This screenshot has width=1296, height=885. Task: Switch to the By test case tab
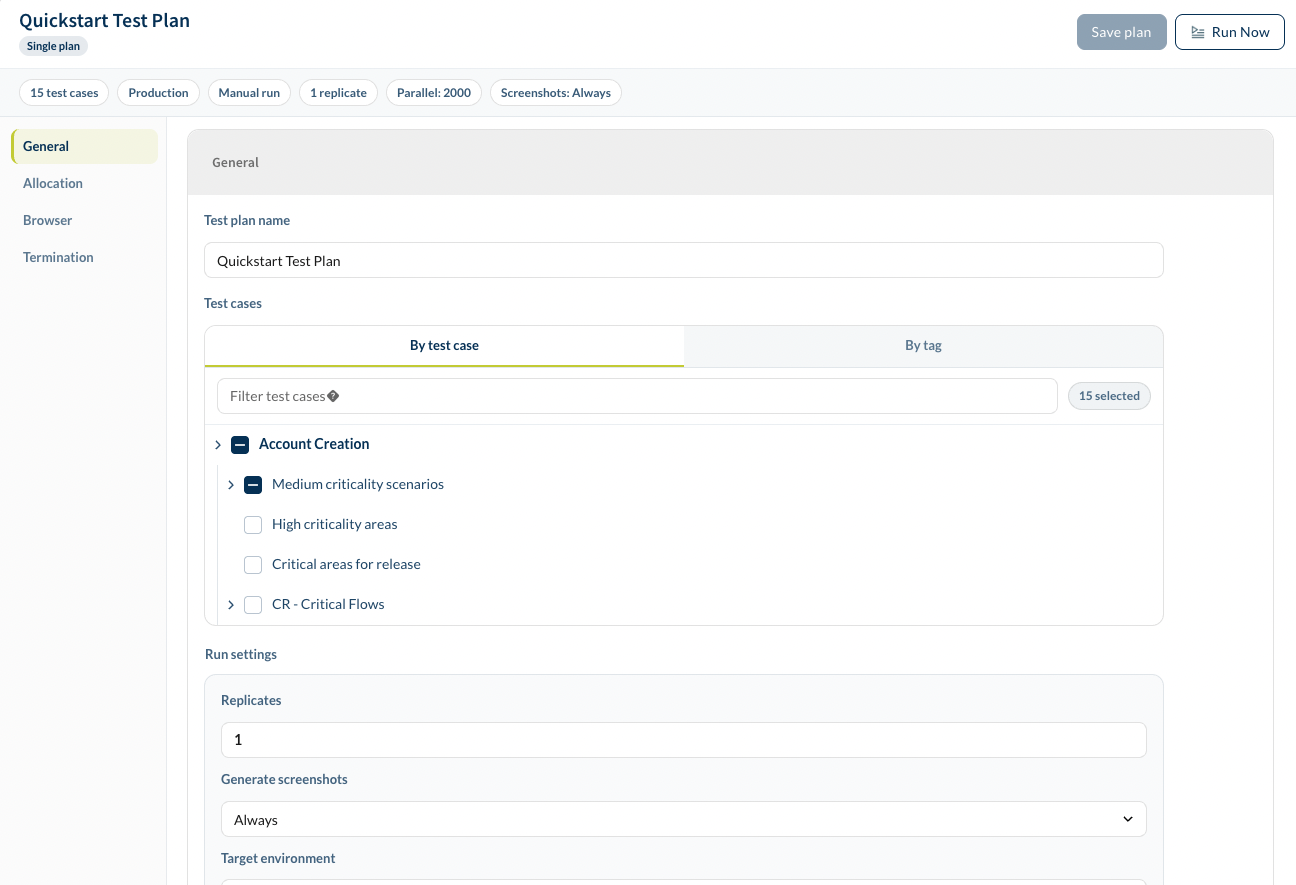coord(444,346)
